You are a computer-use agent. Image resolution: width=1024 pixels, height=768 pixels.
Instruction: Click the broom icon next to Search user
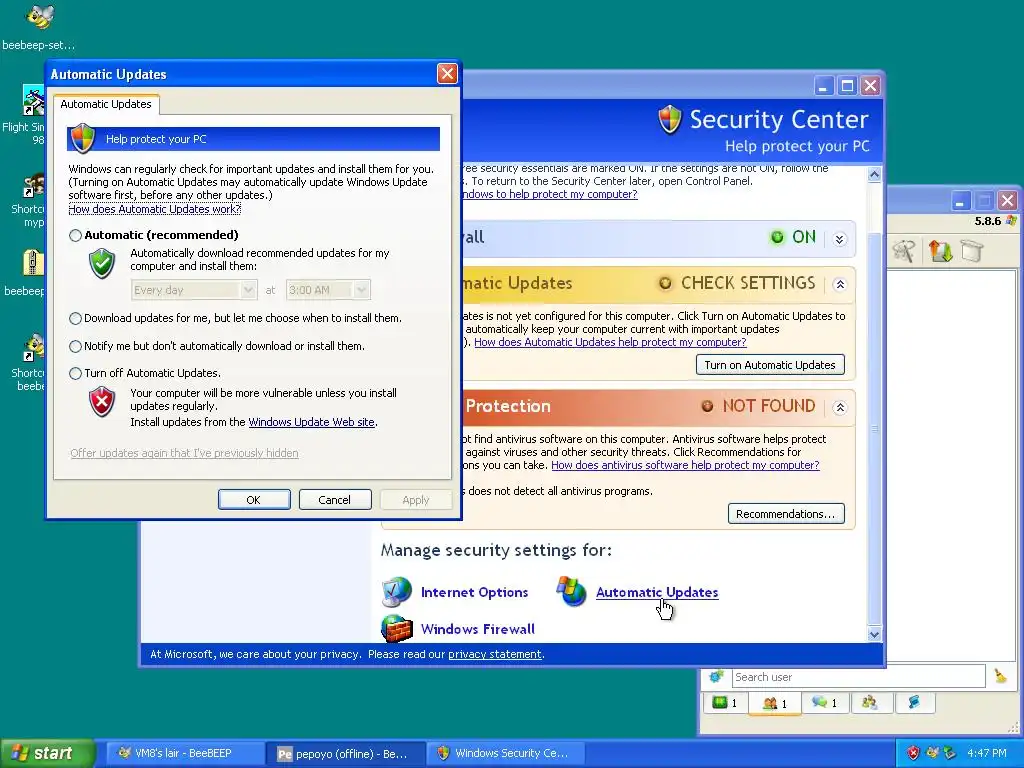tap(1000, 677)
